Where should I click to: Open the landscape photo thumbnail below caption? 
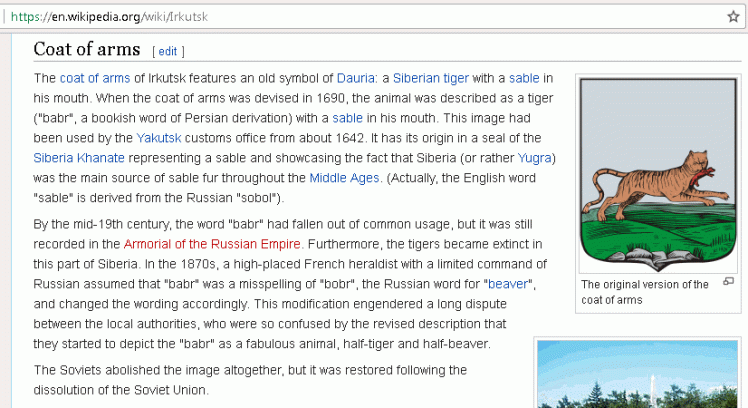pos(637,374)
